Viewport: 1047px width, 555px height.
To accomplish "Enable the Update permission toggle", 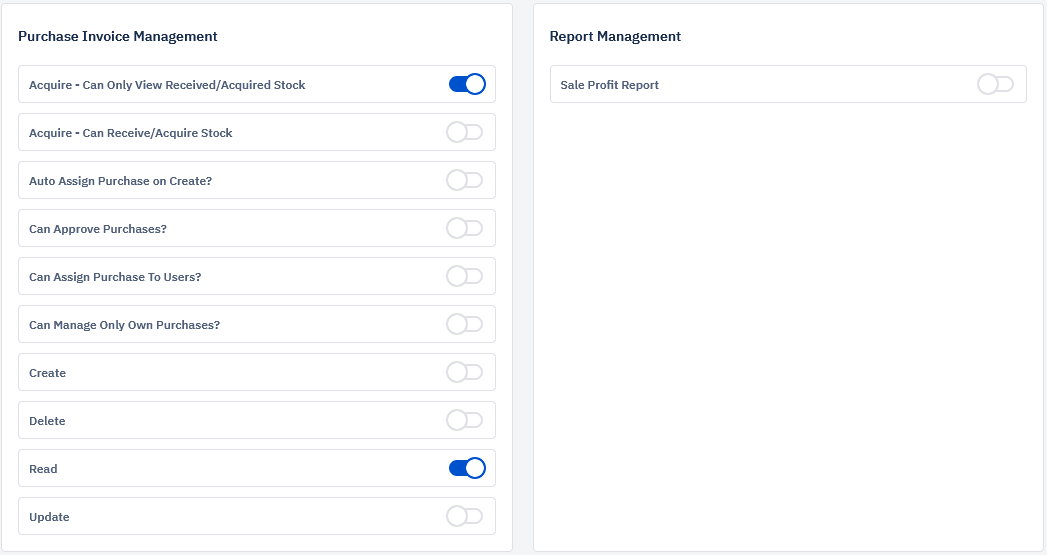I will [x=465, y=517].
